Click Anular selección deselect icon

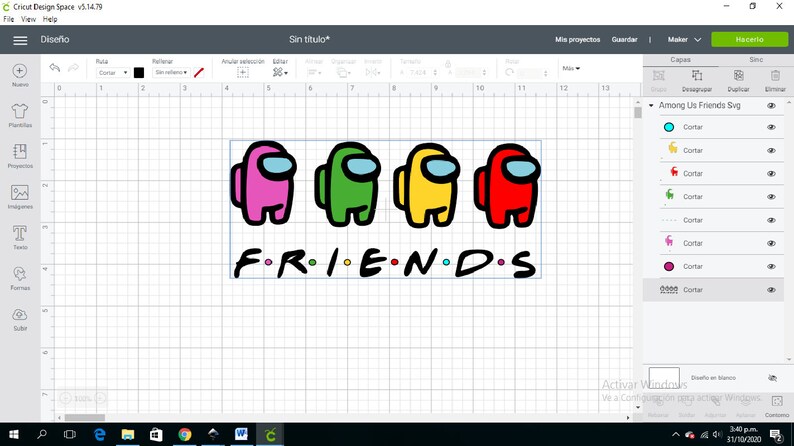point(243,73)
